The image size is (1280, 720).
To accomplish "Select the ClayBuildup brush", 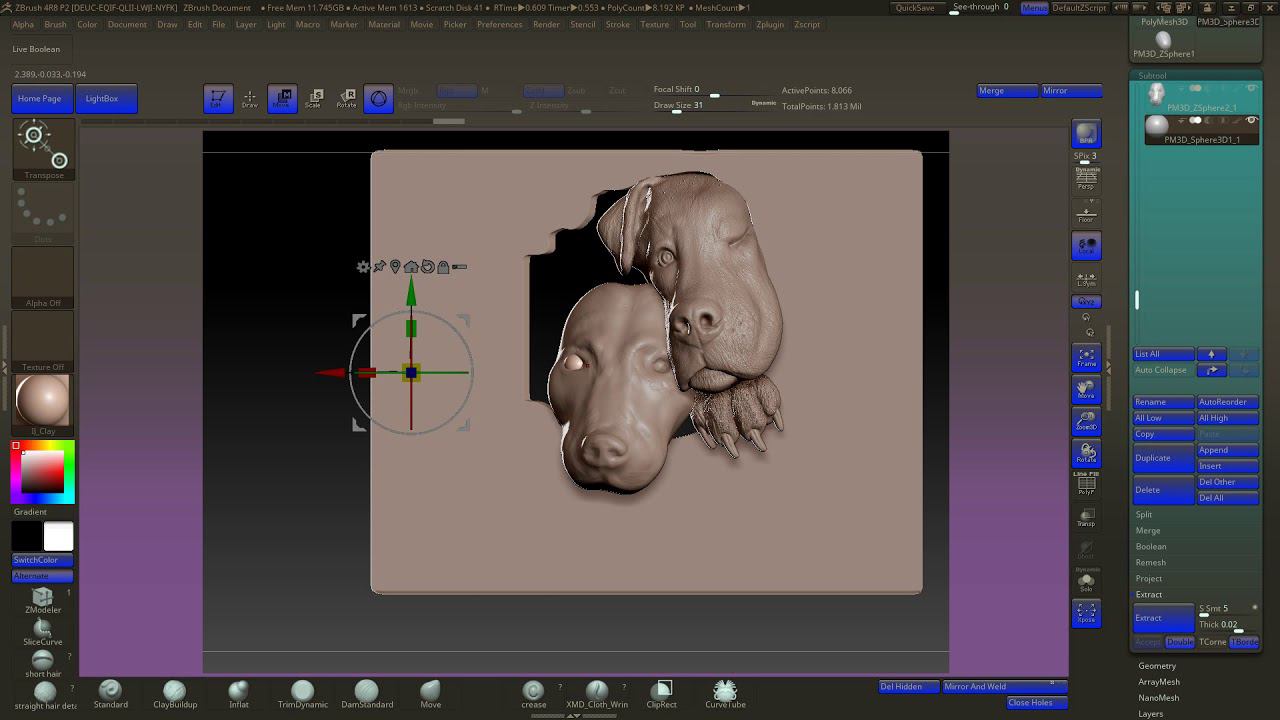I will (174, 692).
